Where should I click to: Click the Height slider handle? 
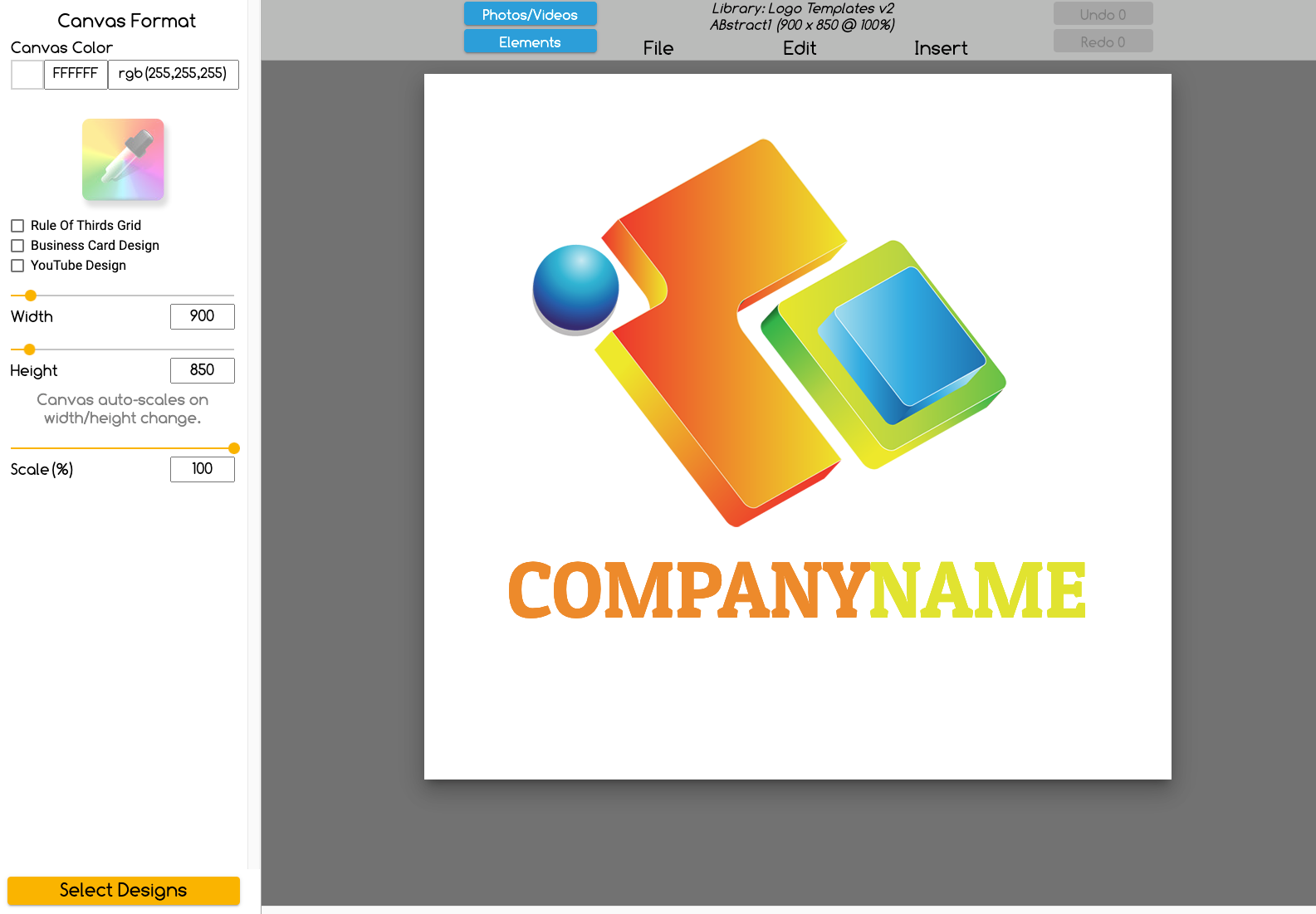[x=30, y=349]
